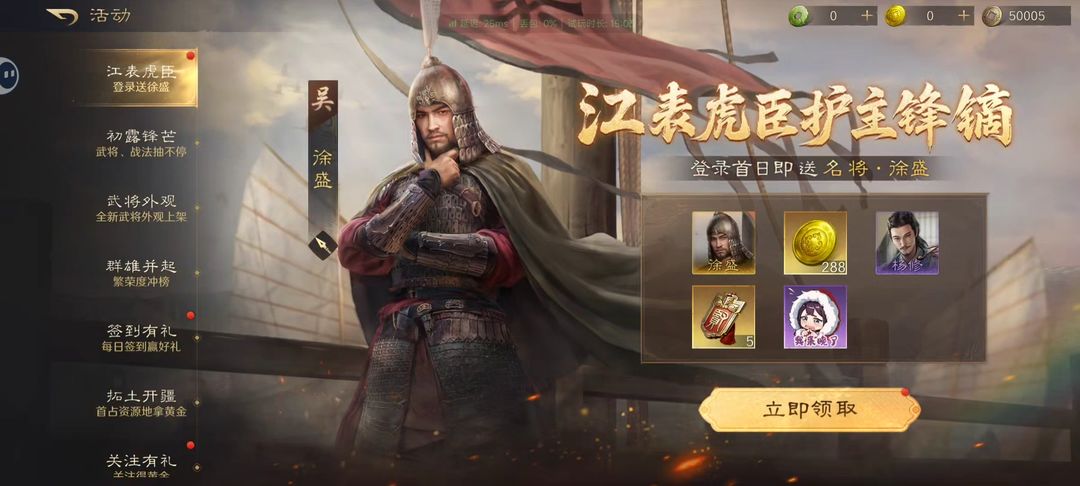View the 288 gold coin reward
Screen dimensions: 1080x486
pyautogui.click(x=816, y=243)
